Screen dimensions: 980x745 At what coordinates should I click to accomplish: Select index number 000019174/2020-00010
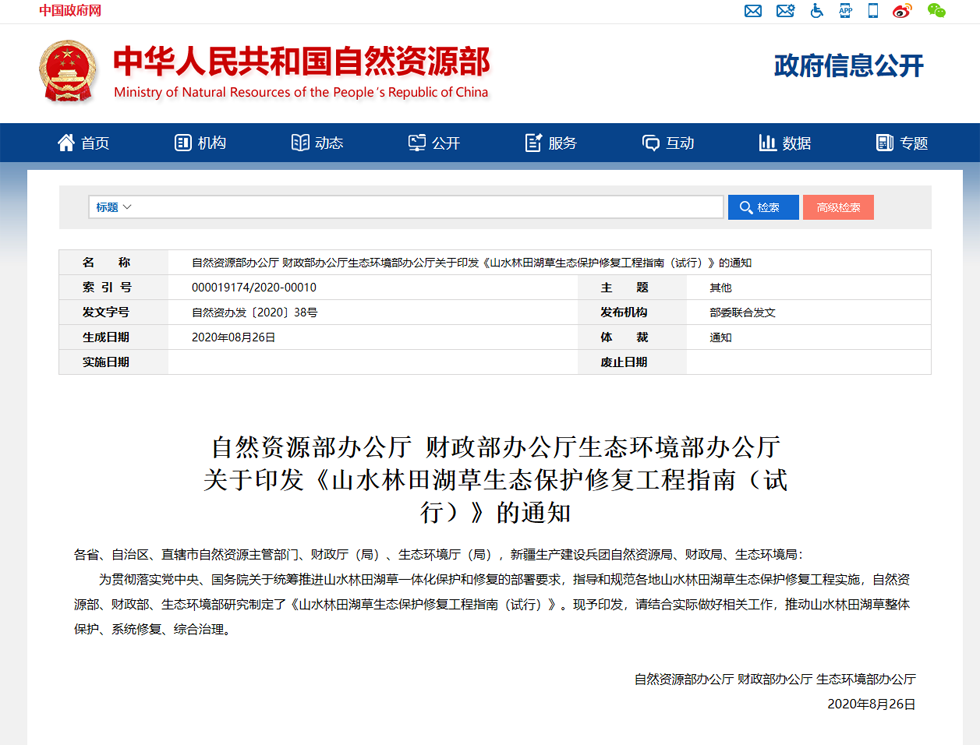click(254, 288)
